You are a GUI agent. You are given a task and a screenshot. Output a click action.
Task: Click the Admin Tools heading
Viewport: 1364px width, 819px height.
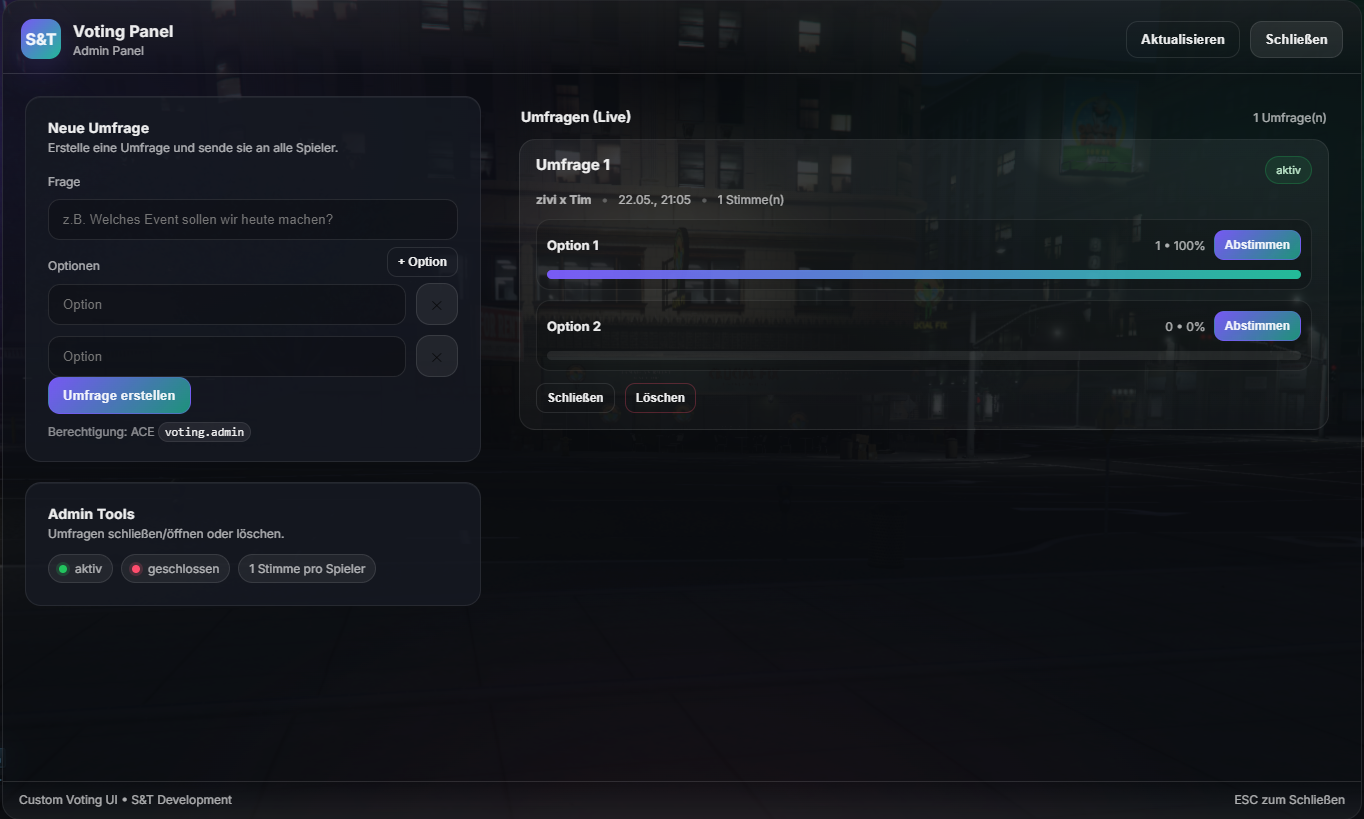point(91,514)
